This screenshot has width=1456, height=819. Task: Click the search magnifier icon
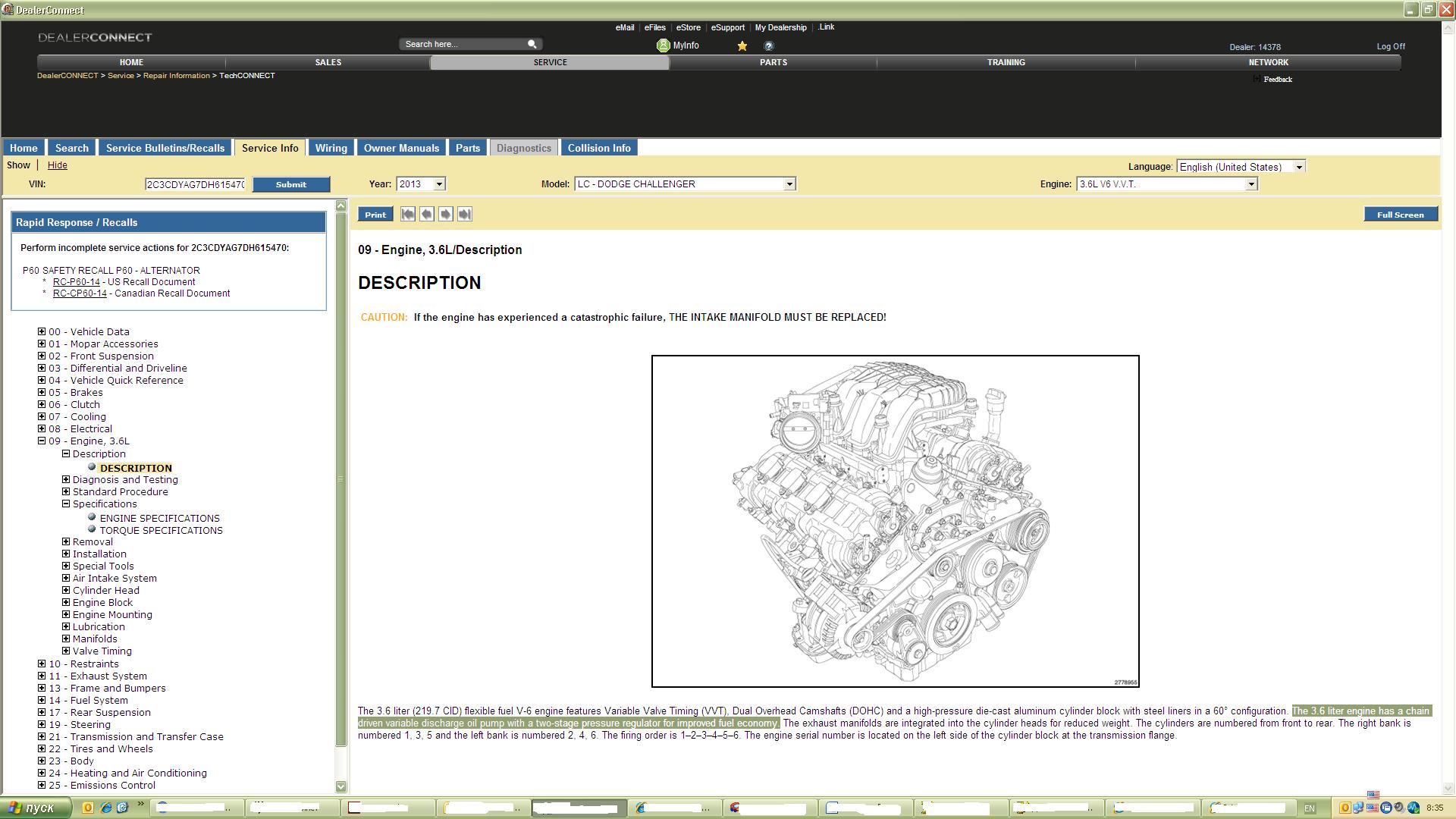(532, 44)
